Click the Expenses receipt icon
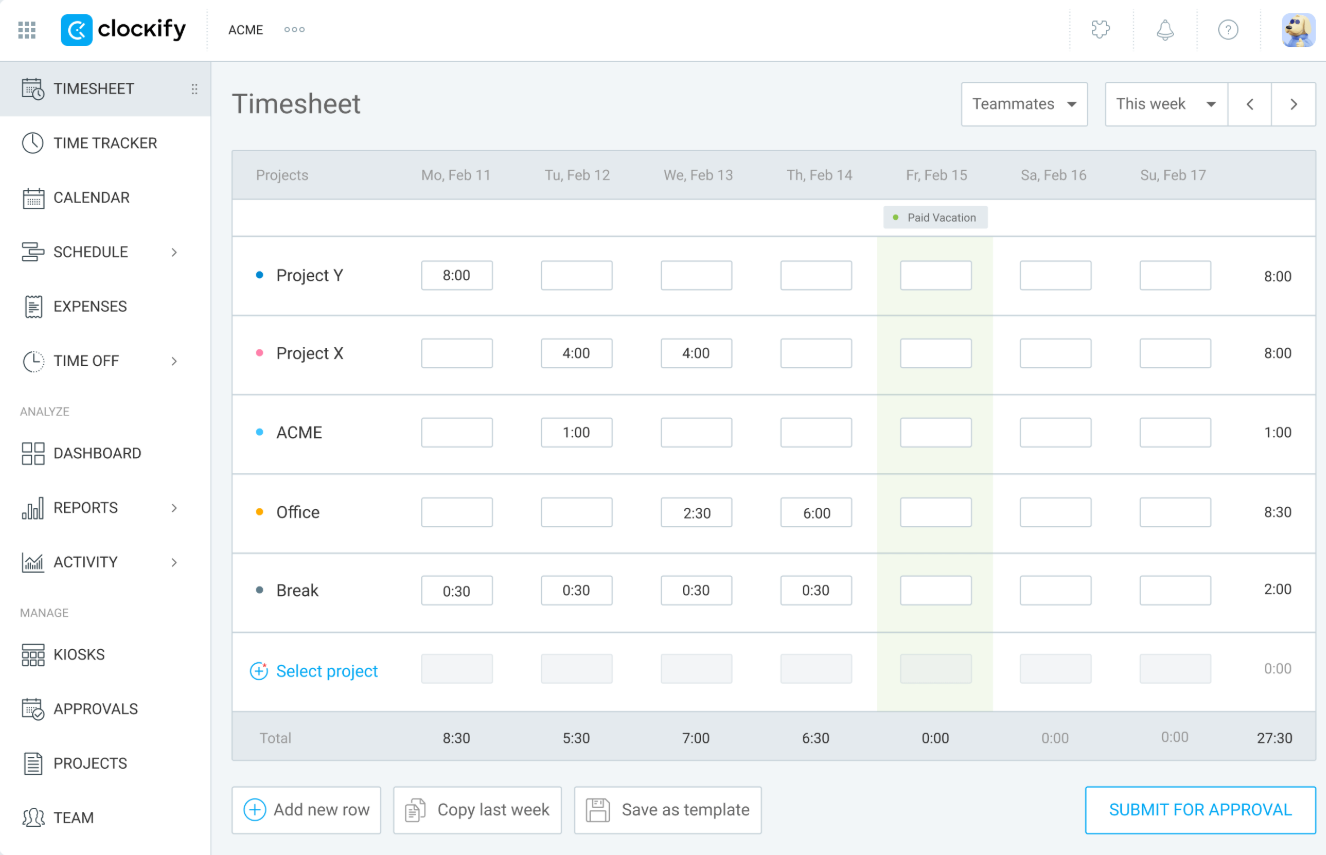The image size is (1326, 855). coord(33,307)
